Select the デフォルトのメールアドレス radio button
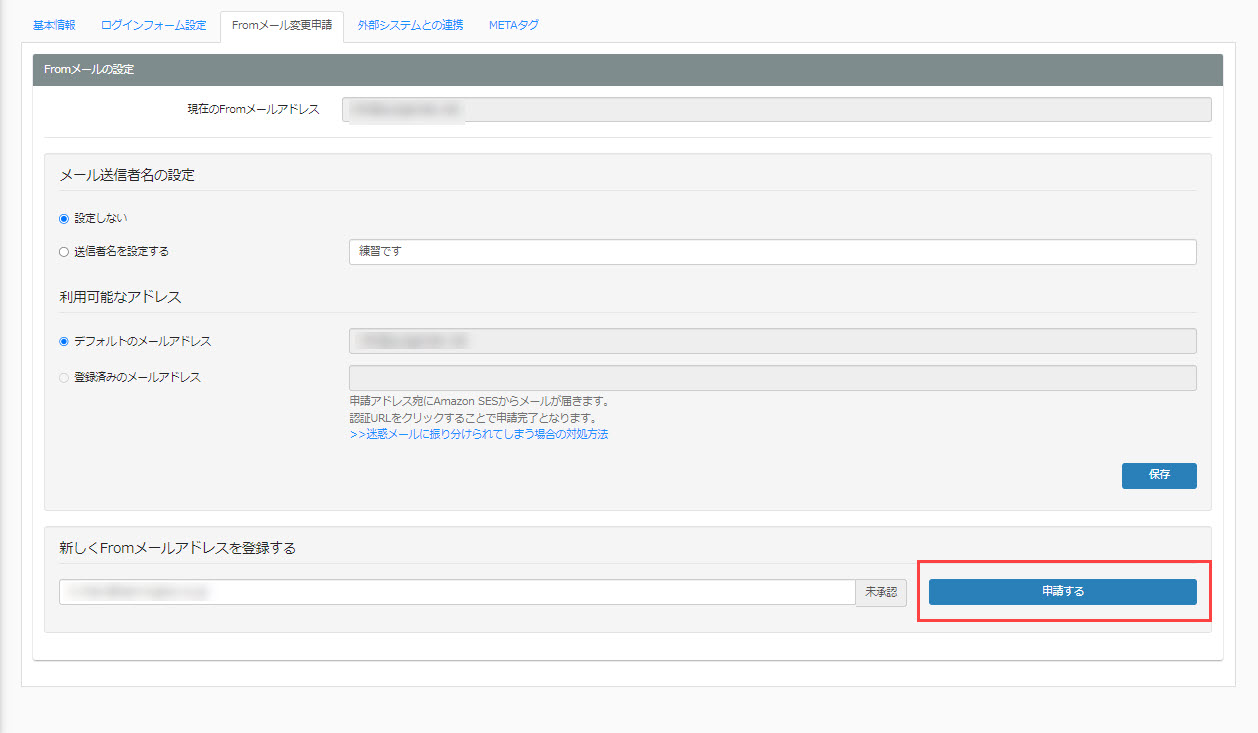The height and width of the screenshot is (733, 1258). [64, 341]
